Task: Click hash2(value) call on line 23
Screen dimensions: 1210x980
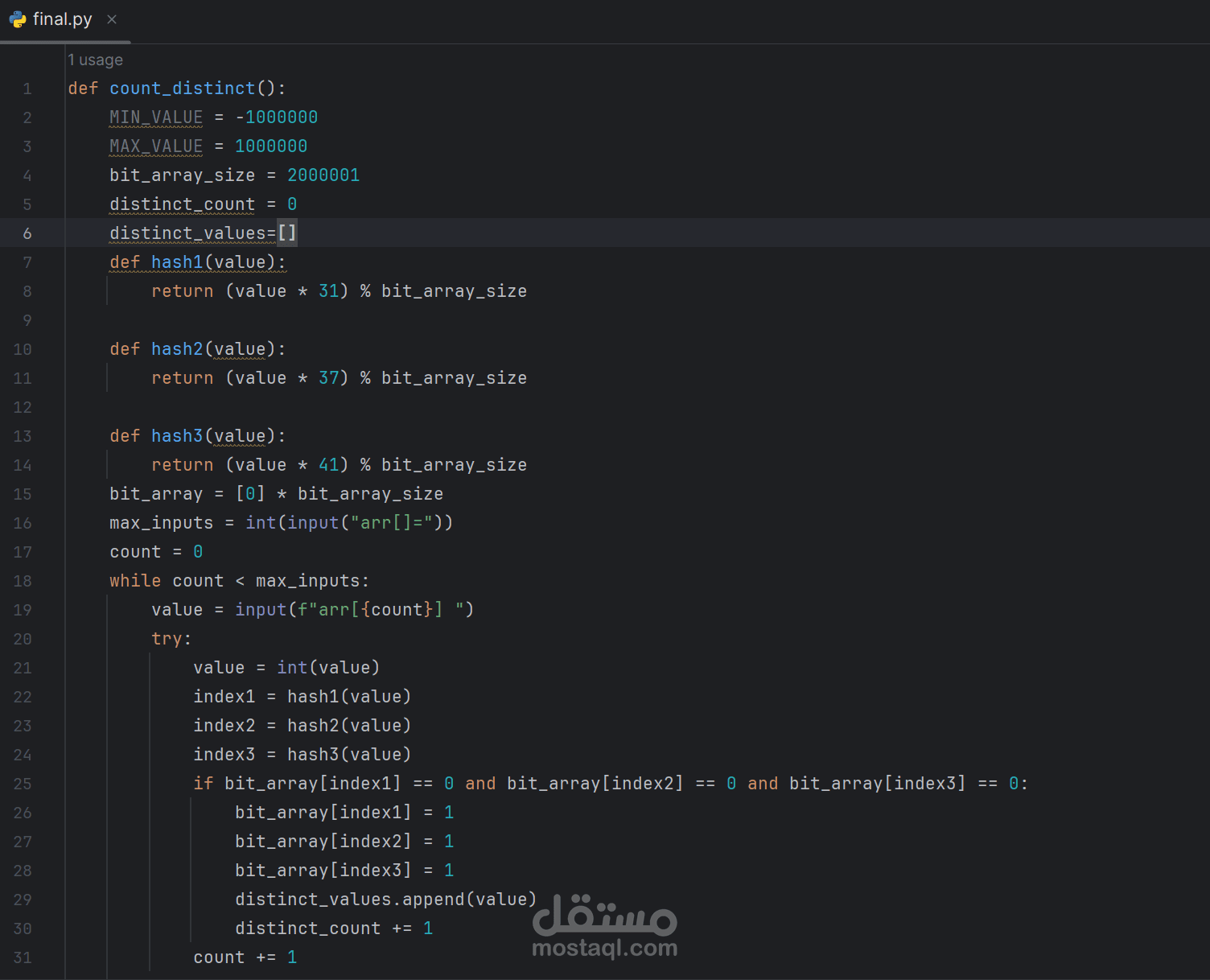Action: 349,726
